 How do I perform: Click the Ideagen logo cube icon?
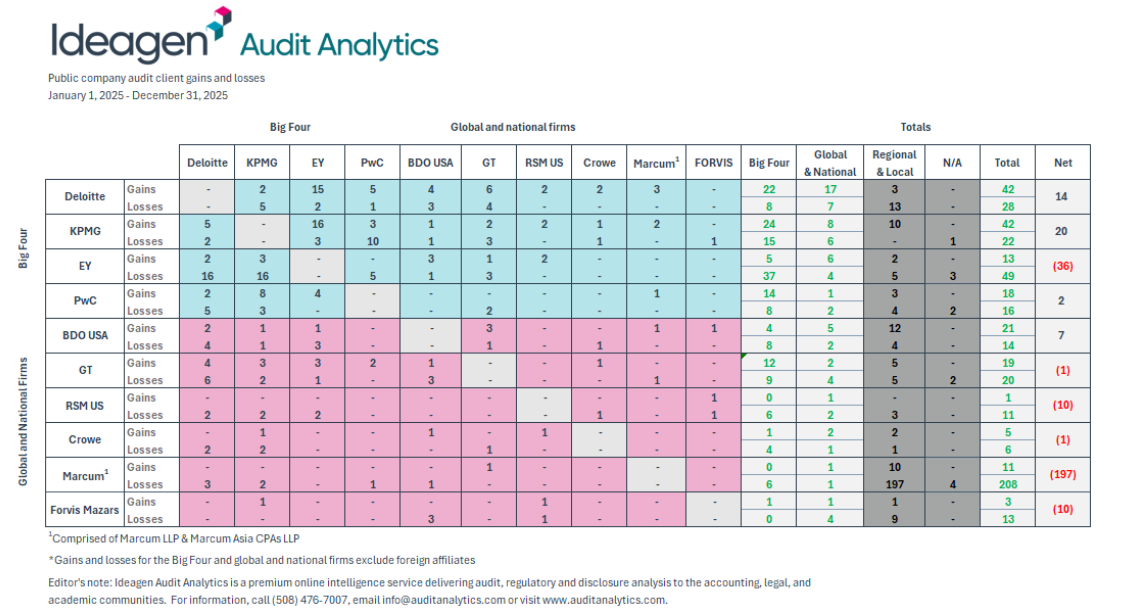[x=219, y=17]
